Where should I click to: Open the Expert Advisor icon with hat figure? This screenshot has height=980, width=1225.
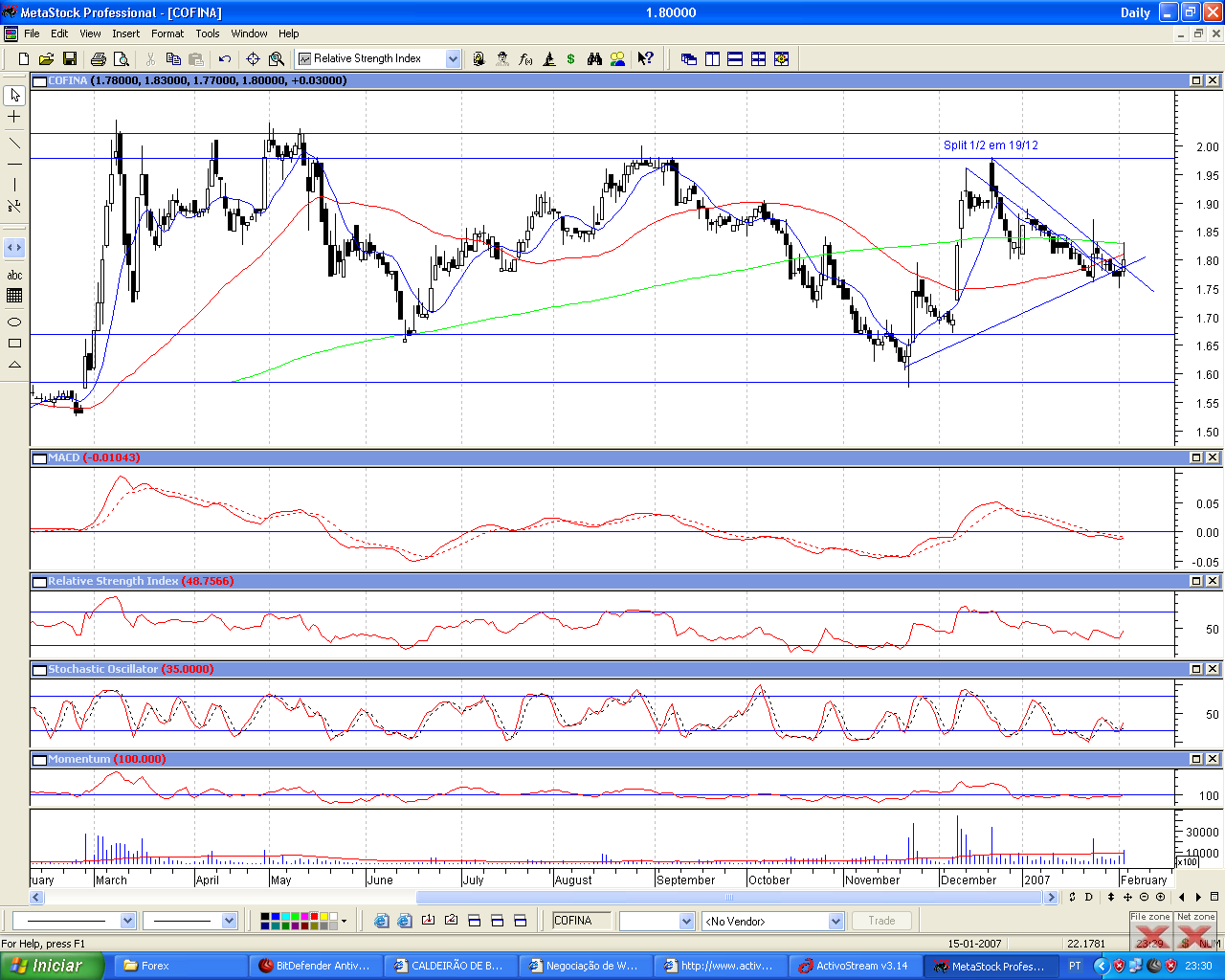tap(502, 59)
